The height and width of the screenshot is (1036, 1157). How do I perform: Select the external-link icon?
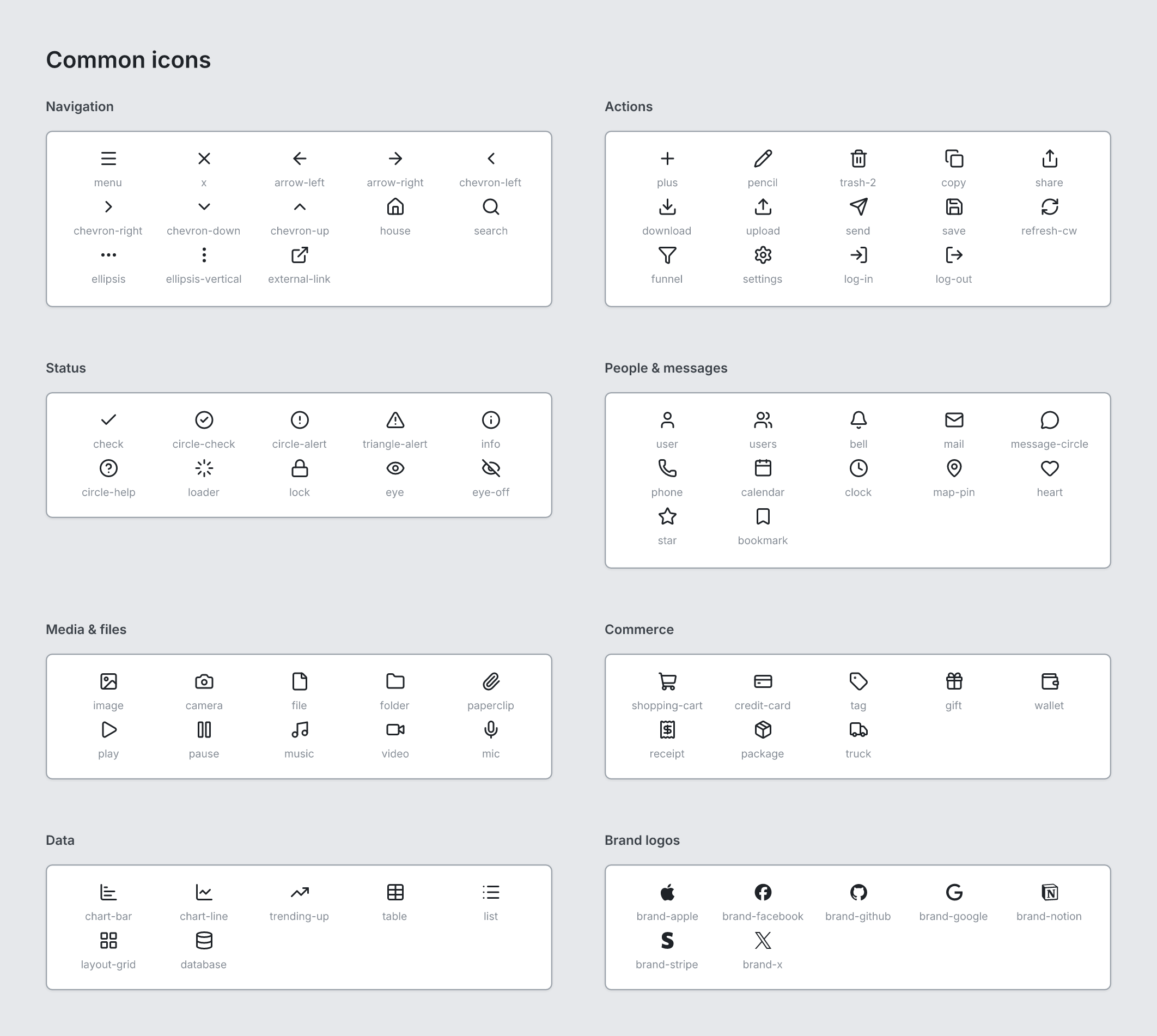pyautogui.click(x=300, y=255)
